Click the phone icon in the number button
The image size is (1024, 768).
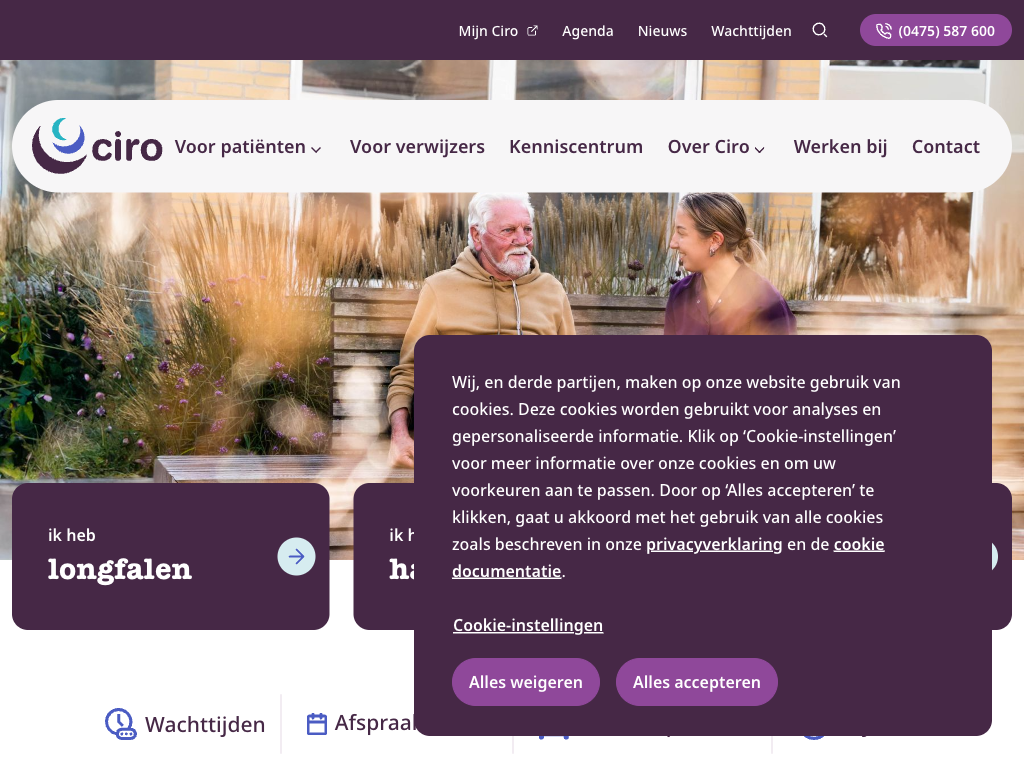click(884, 31)
